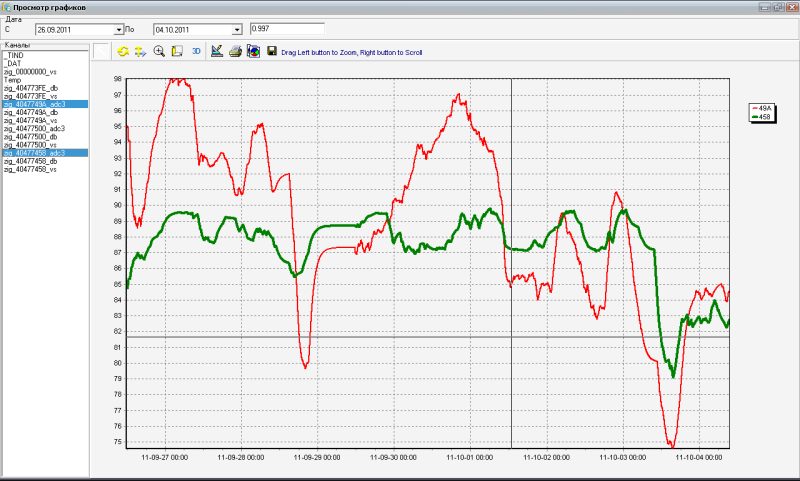This screenshot has height=481, width=800.
Task: Toggle the 3D chart view
Action: click(x=196, y=52)
